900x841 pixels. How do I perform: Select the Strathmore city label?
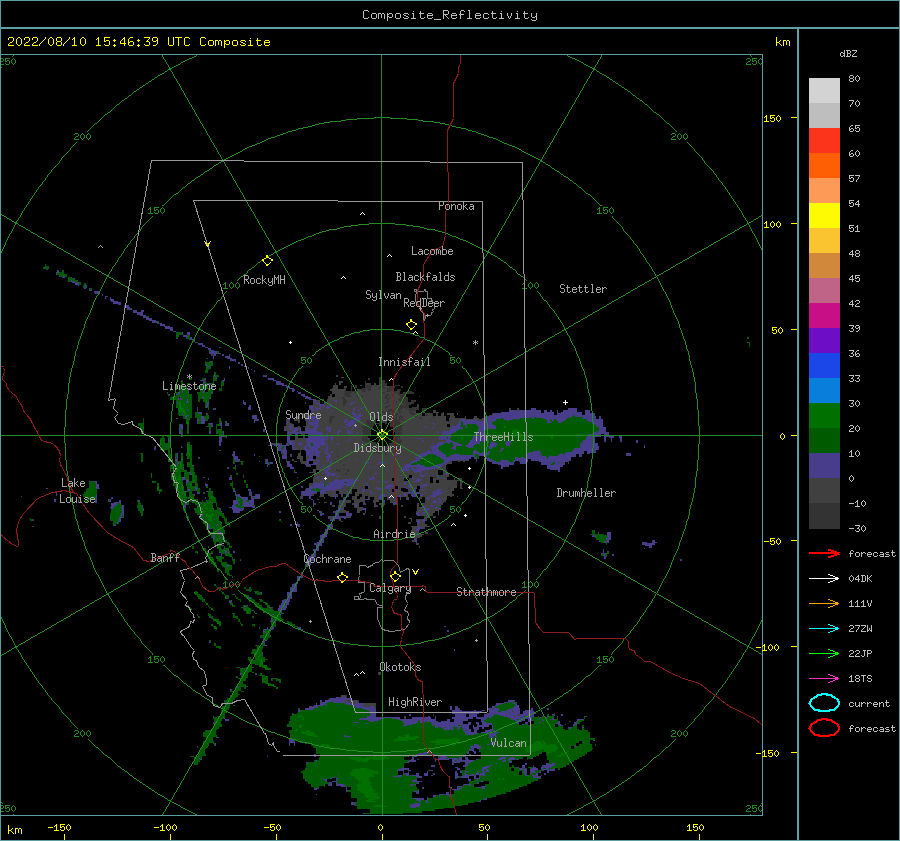(486, 592)
